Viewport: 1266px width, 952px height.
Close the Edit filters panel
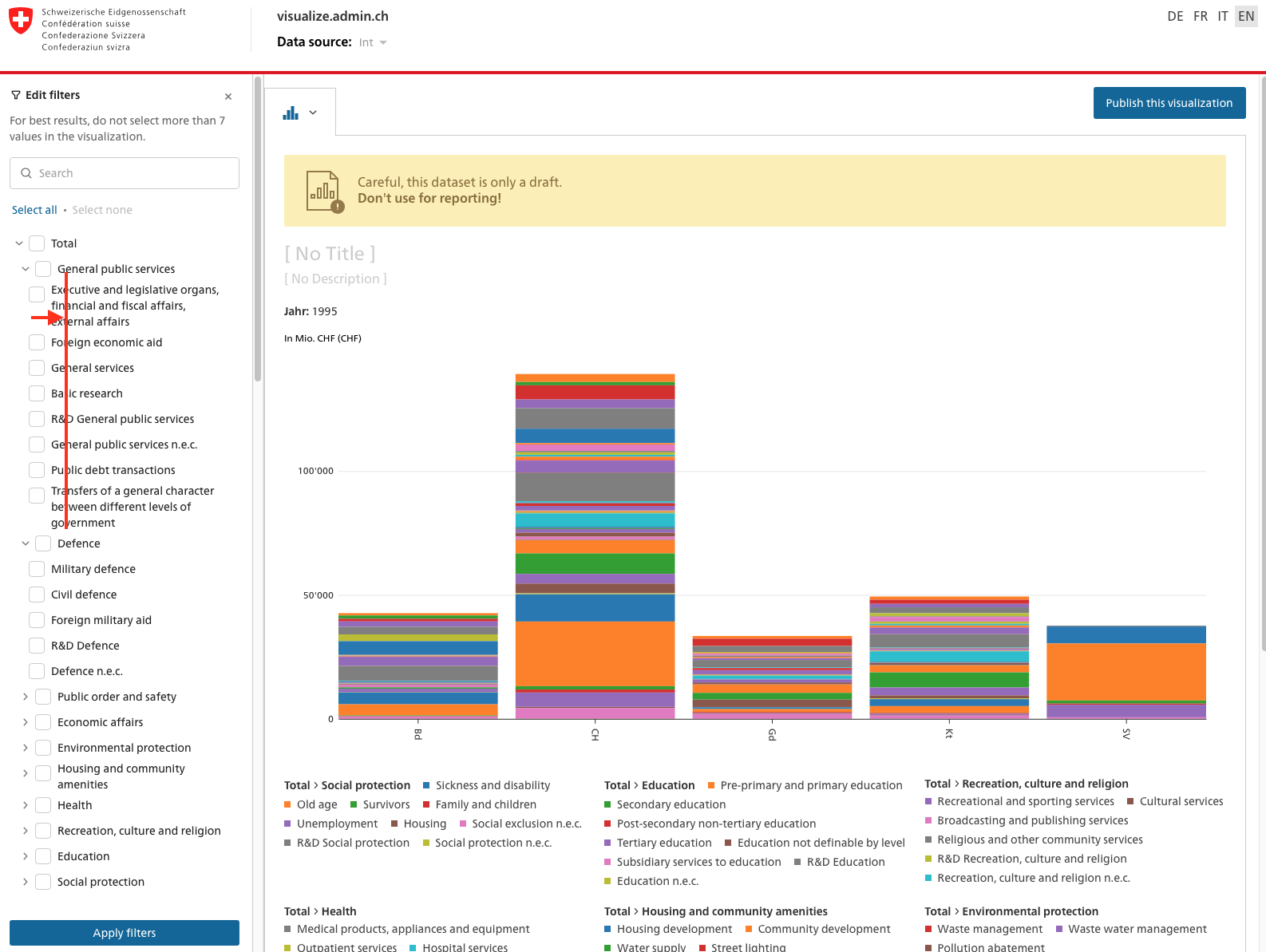click(228, 97)
